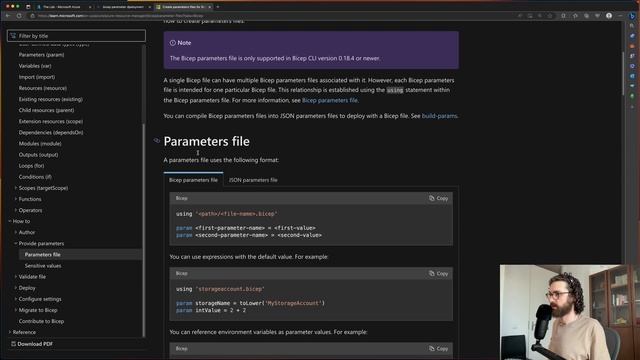The width and height of the screenshot is (640, 360).
Task: Open a new browser tab with the plus
Action: pos(218,7)
